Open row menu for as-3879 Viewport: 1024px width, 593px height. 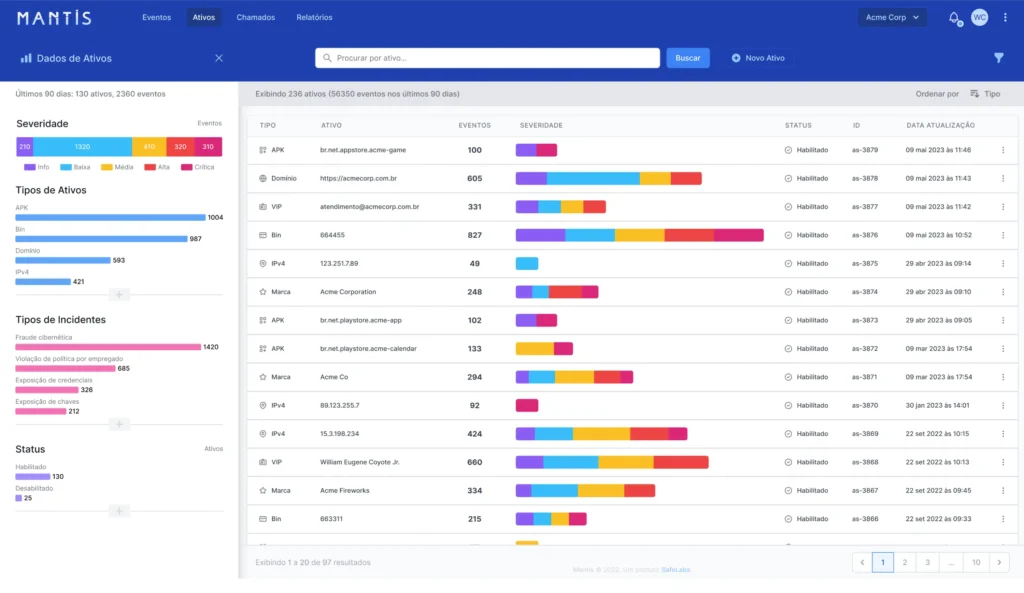pos(1003,150)
